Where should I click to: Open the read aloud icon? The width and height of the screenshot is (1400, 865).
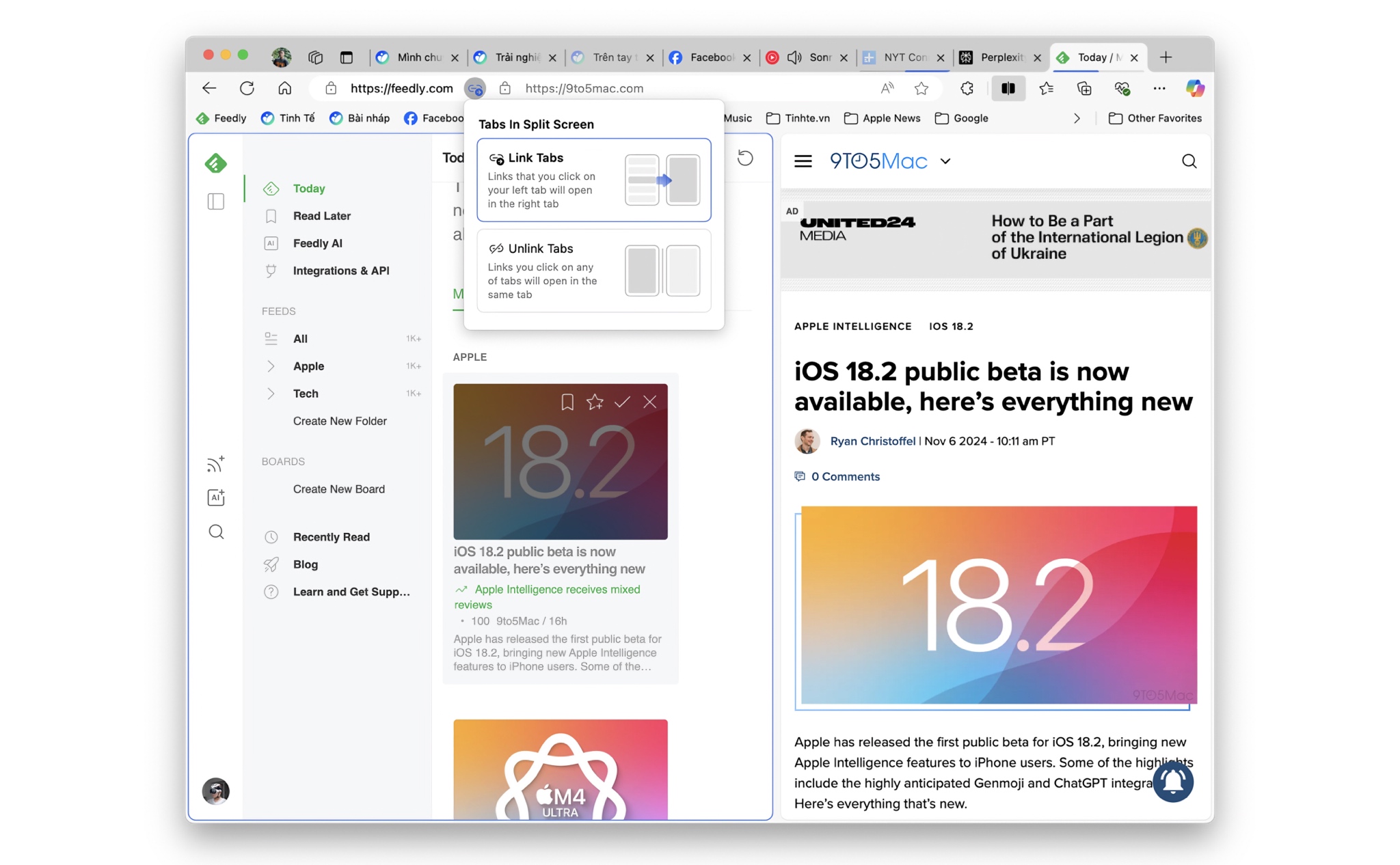click(x=887, y=88)
